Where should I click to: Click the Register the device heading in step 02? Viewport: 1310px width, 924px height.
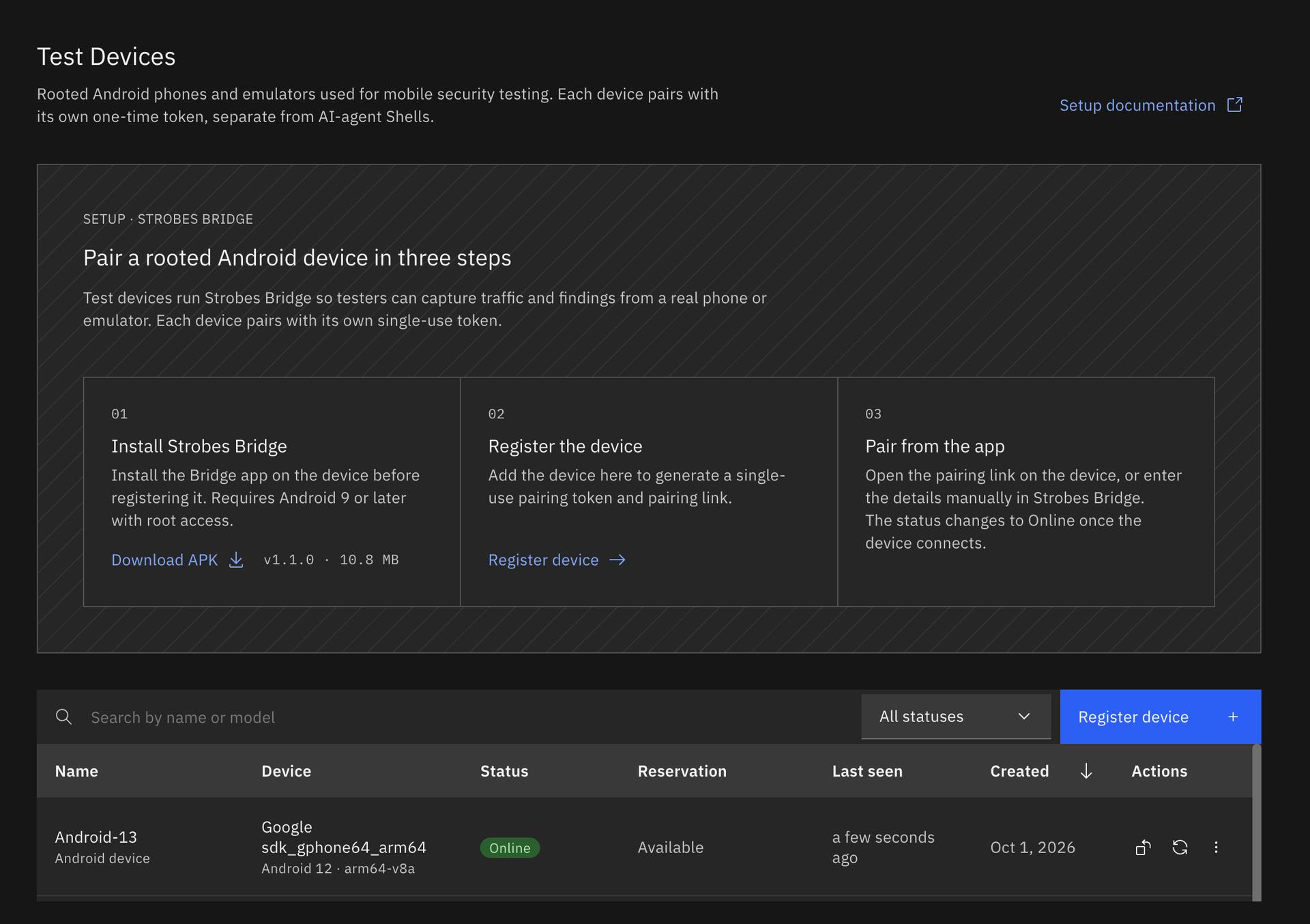click(565, 446)
